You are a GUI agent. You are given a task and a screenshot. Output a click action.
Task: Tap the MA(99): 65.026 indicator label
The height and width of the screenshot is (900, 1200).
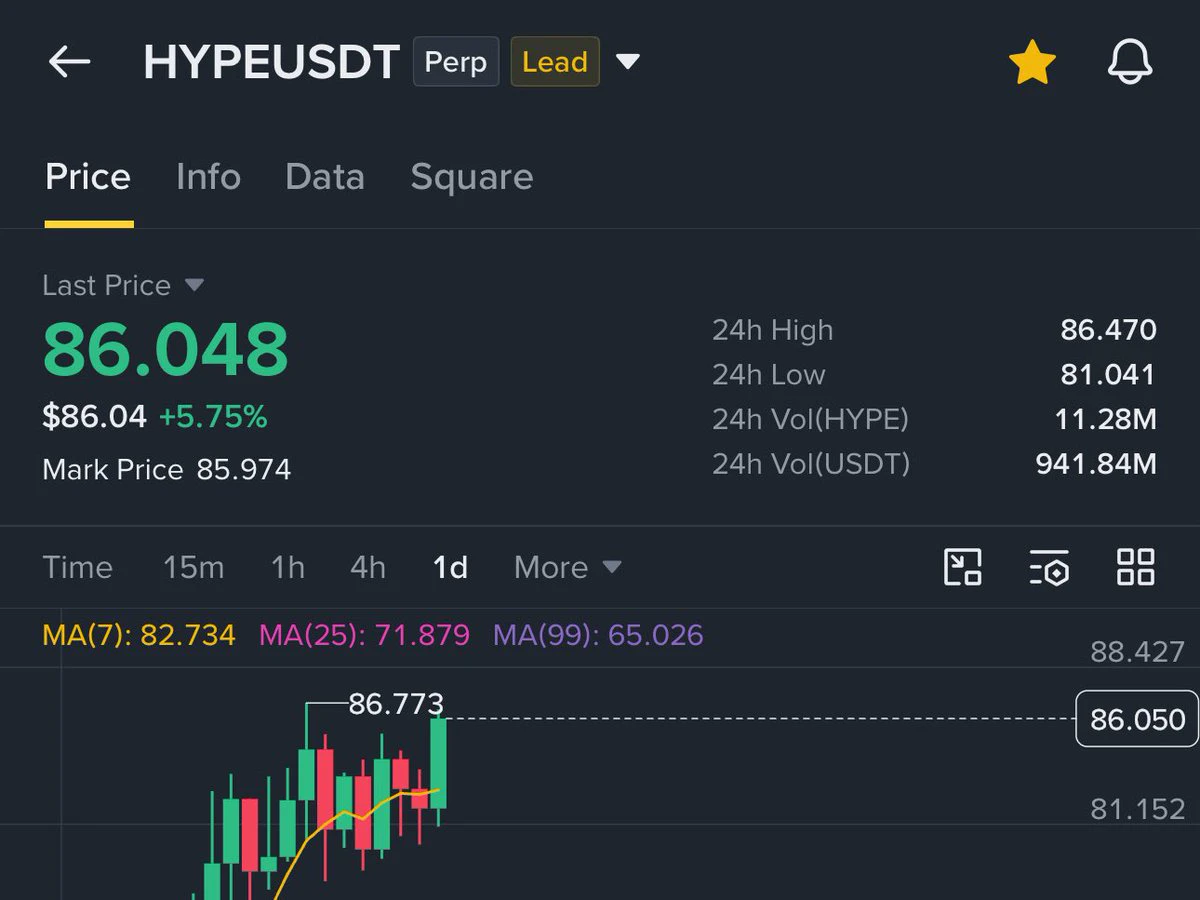click(x=598, y=635)
